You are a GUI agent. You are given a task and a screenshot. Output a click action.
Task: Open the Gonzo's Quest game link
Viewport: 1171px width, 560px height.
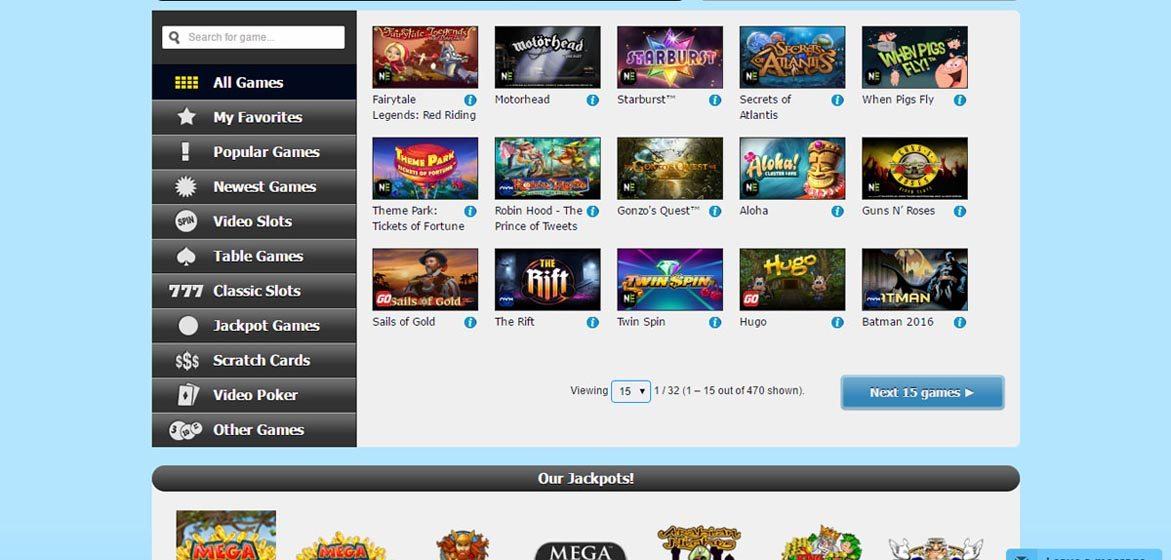659,211
